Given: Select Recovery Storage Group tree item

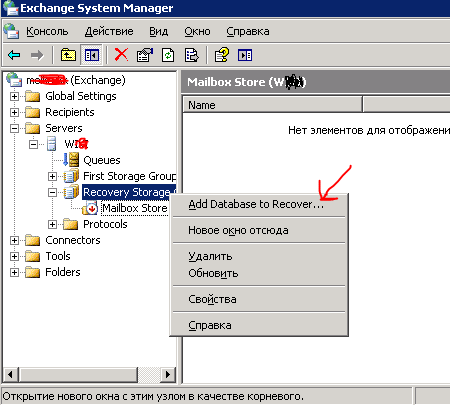Looking at the screenshot, I should click(x=129, y=192).
